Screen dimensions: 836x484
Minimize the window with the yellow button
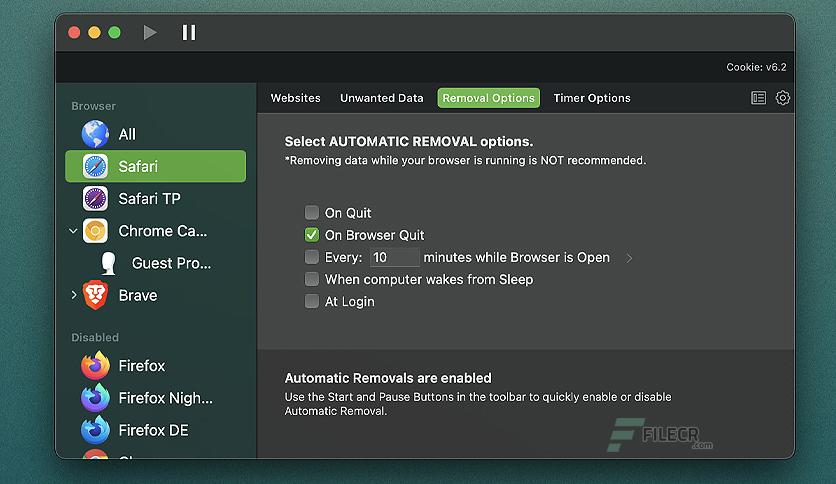coord(94,33)
